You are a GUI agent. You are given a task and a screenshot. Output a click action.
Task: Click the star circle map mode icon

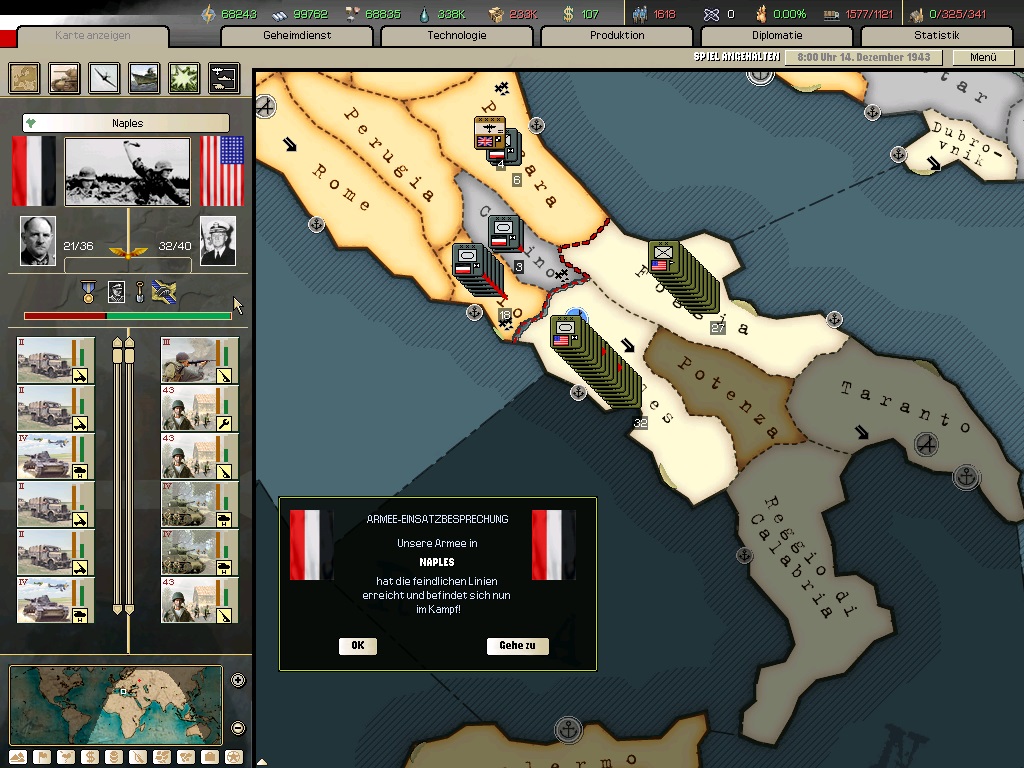(234, 757)
